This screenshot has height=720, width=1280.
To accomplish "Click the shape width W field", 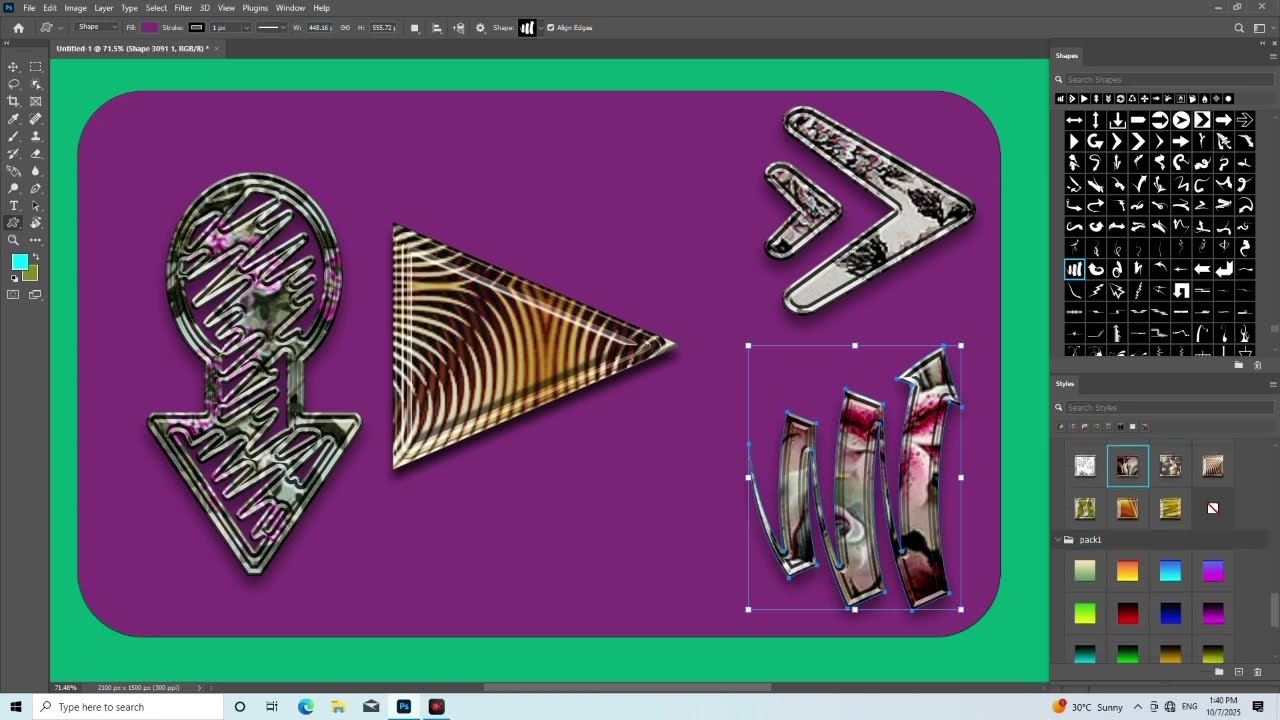I will [320, 28].
